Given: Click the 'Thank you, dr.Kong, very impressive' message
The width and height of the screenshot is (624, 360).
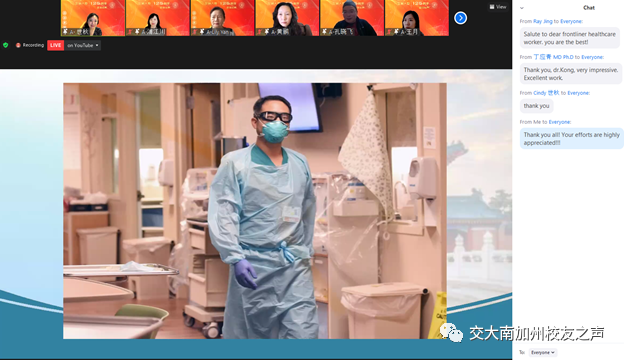Looking at the screenshot, I should 571,74.
